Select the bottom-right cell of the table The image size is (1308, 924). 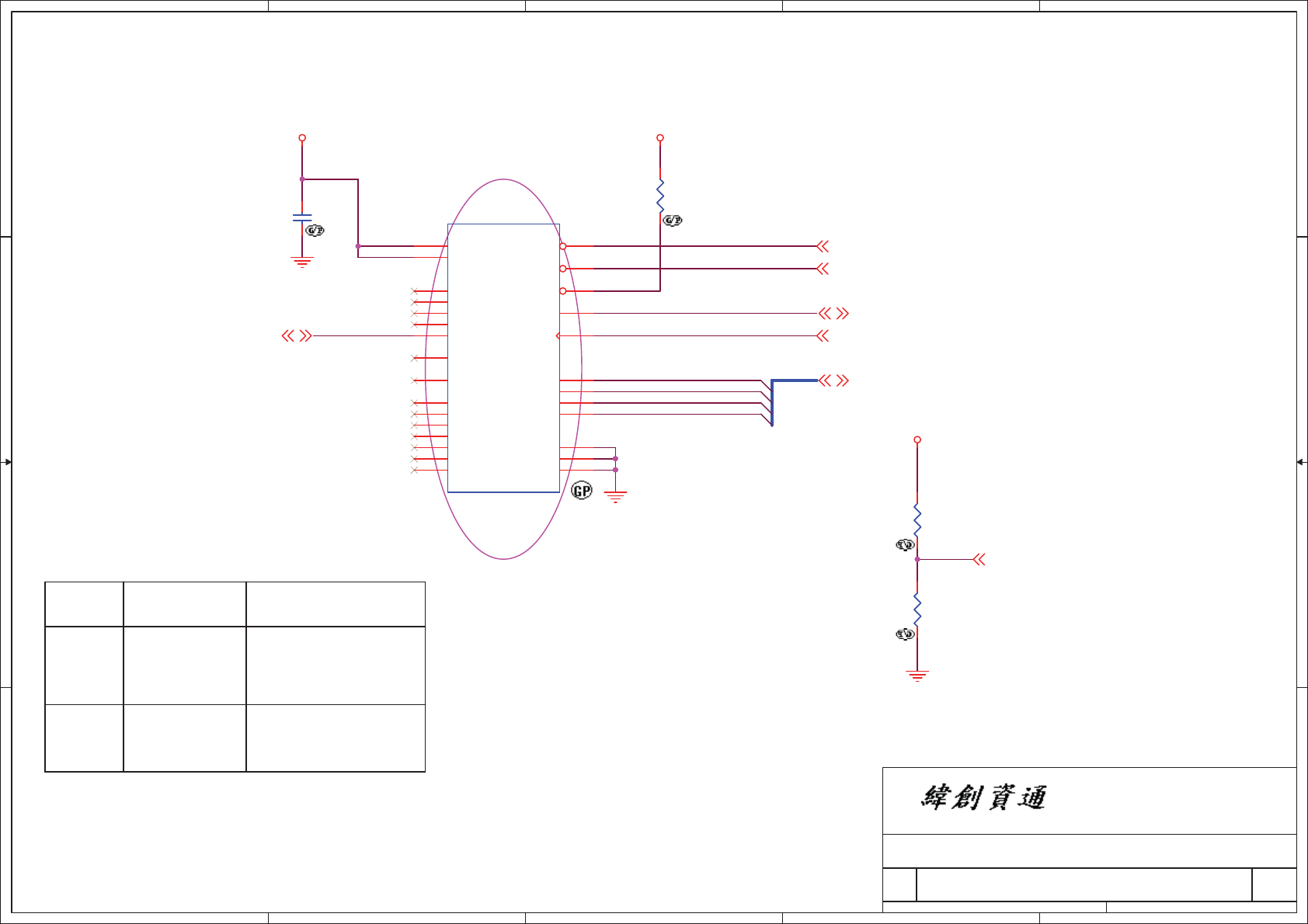coord(336,738)
